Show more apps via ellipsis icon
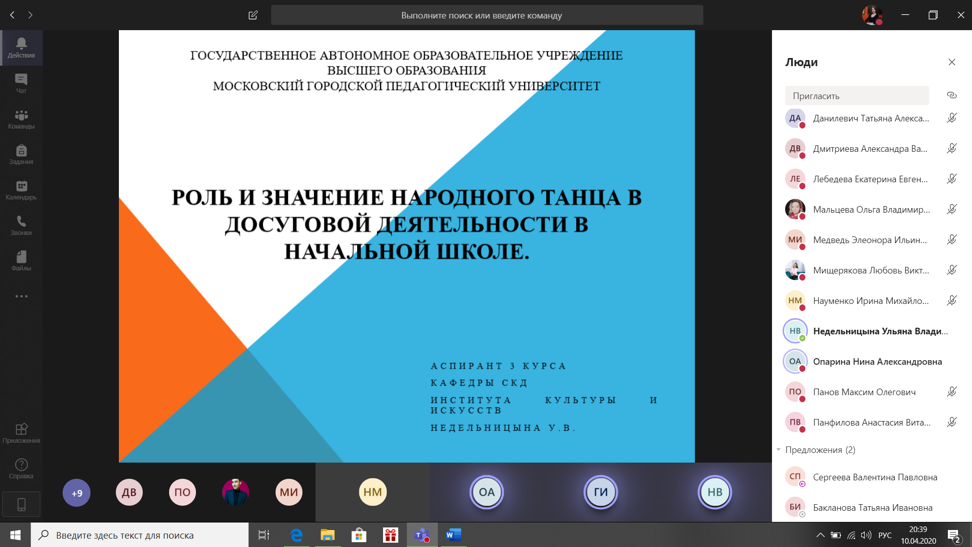 point(21,296)
